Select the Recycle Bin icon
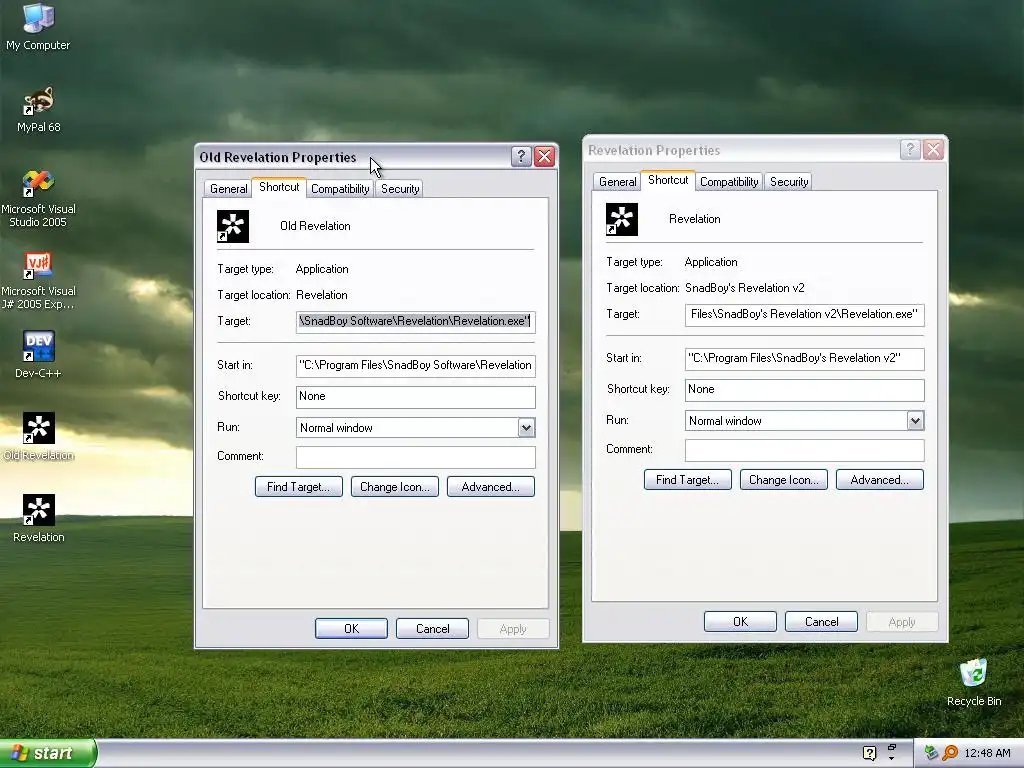The height and width of the screenshot is (768, 1024). pos(974,683)
